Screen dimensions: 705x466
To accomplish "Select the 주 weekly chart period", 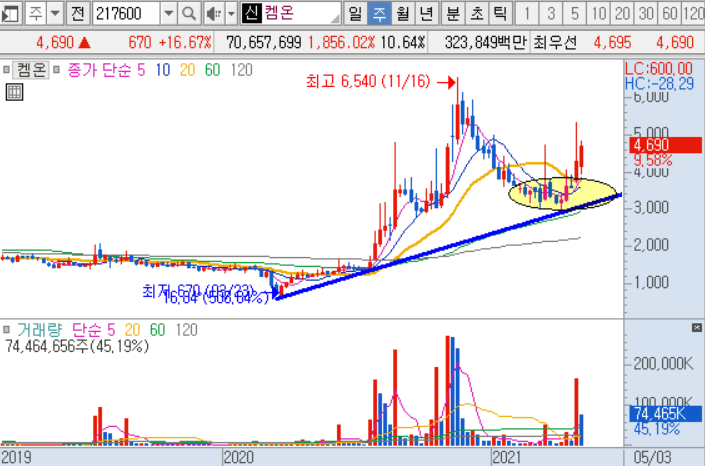I will 379,13.
